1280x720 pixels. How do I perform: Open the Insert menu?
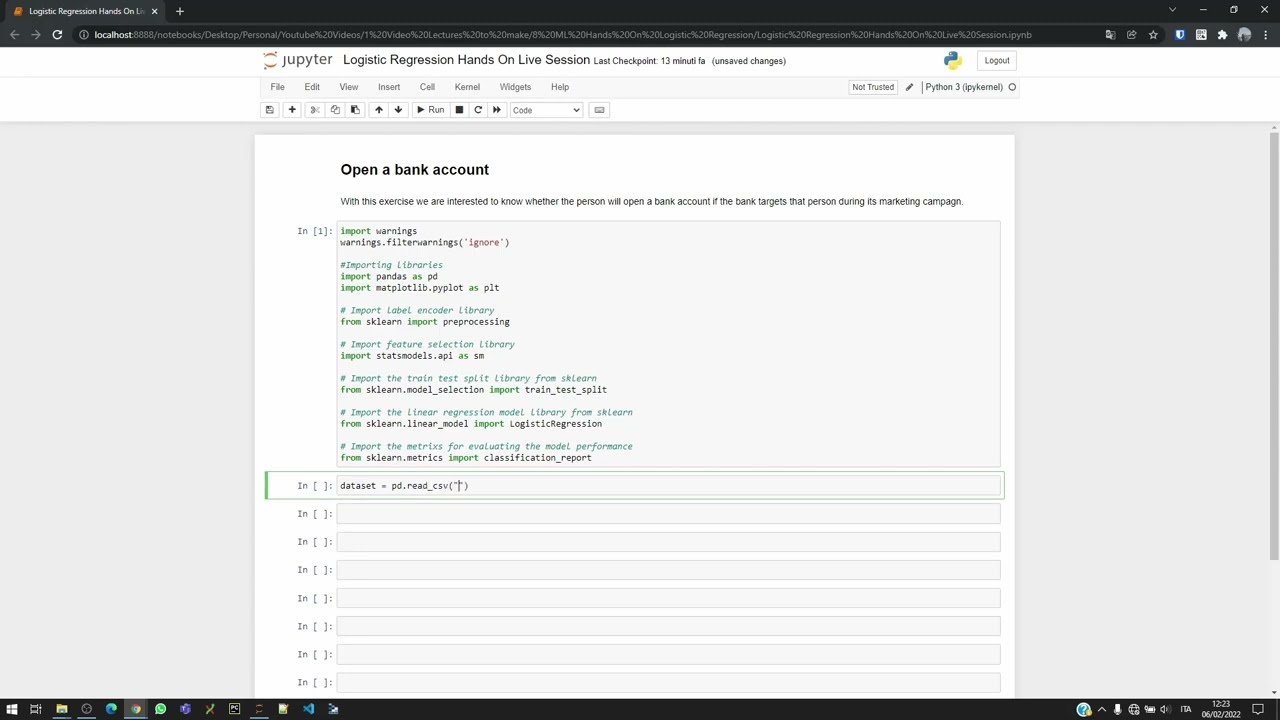pyautogui.click(x=389, y=87)
